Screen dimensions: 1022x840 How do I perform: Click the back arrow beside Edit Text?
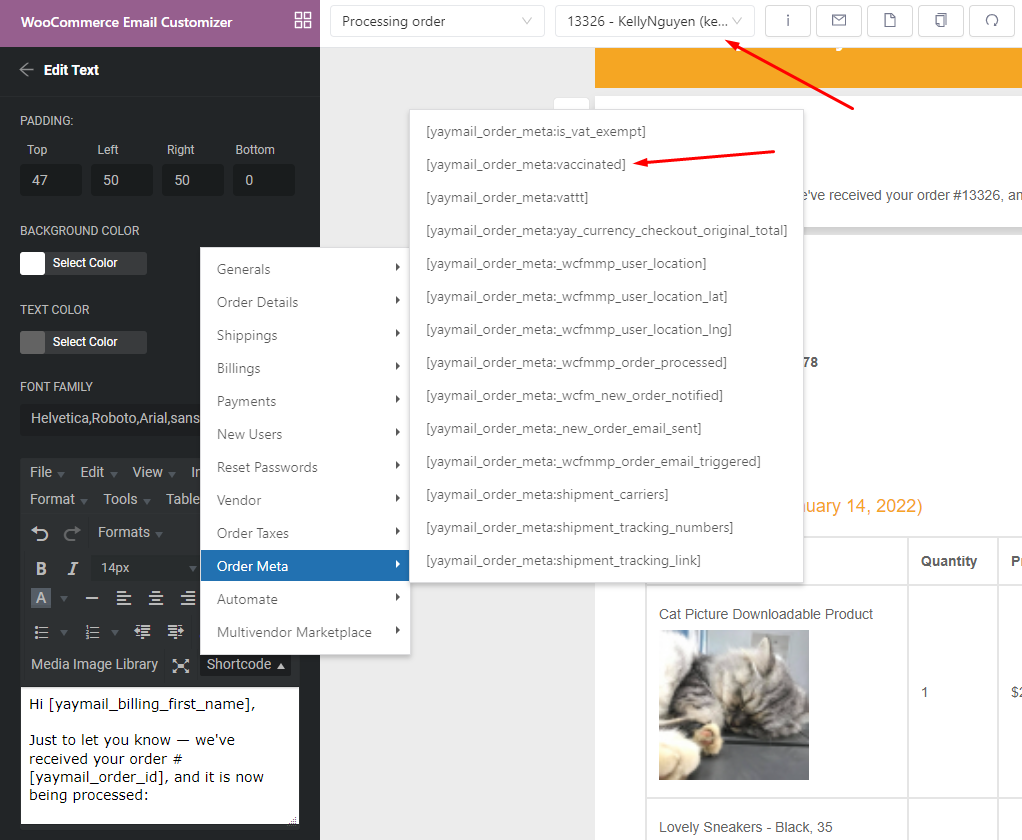27,70
